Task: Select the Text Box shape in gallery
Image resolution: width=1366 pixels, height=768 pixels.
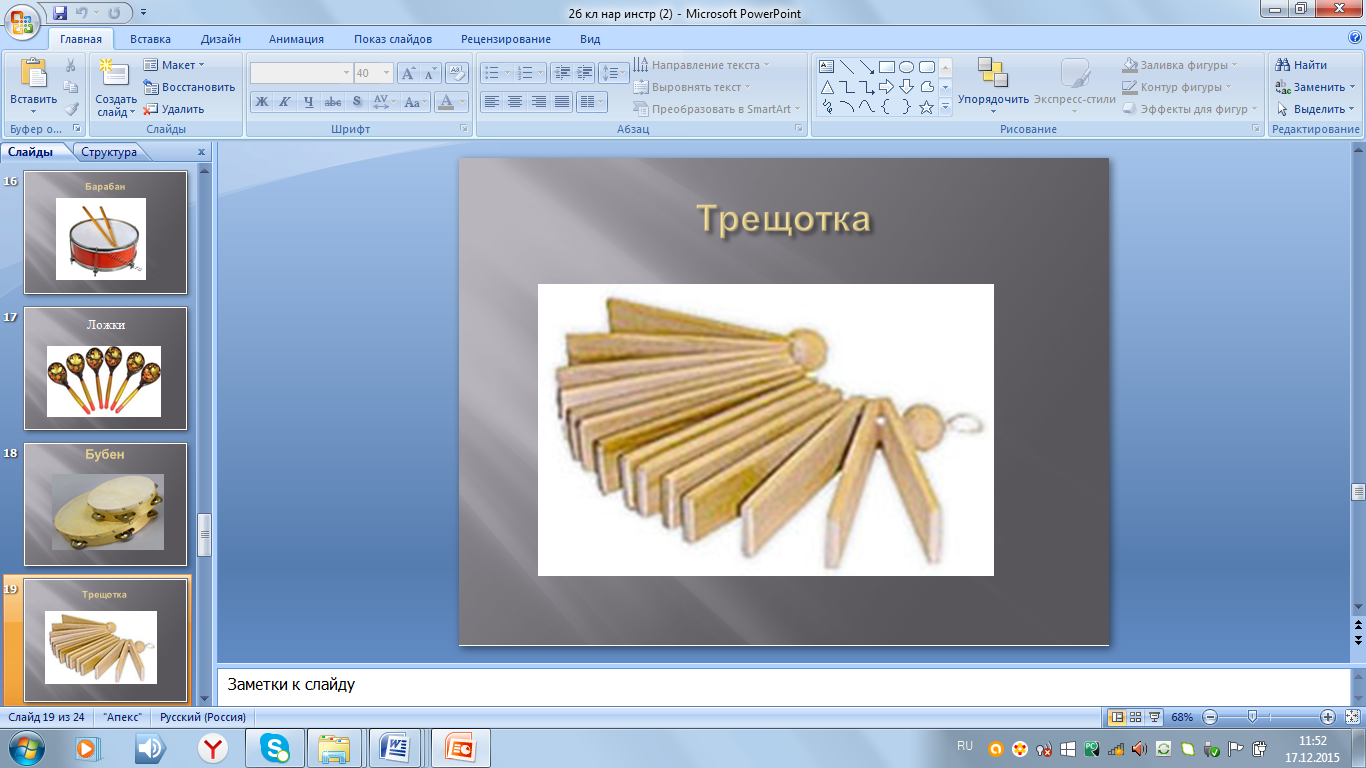Action: 827,67
